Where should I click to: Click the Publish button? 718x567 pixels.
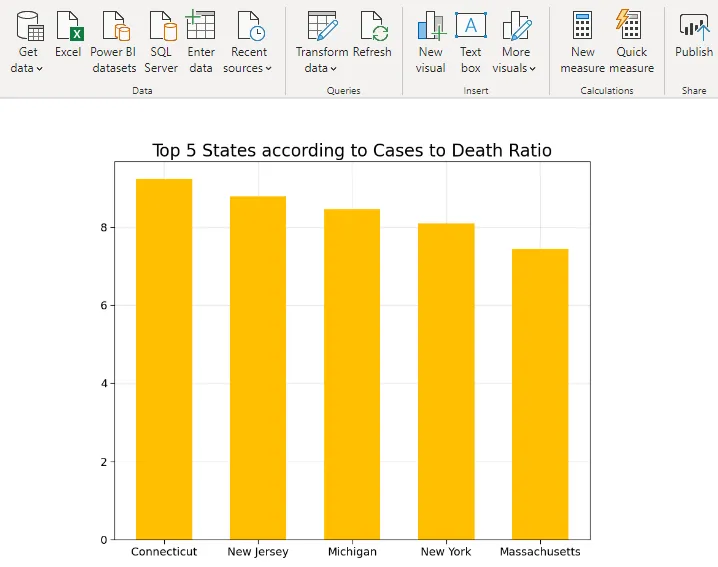[694, 26]
